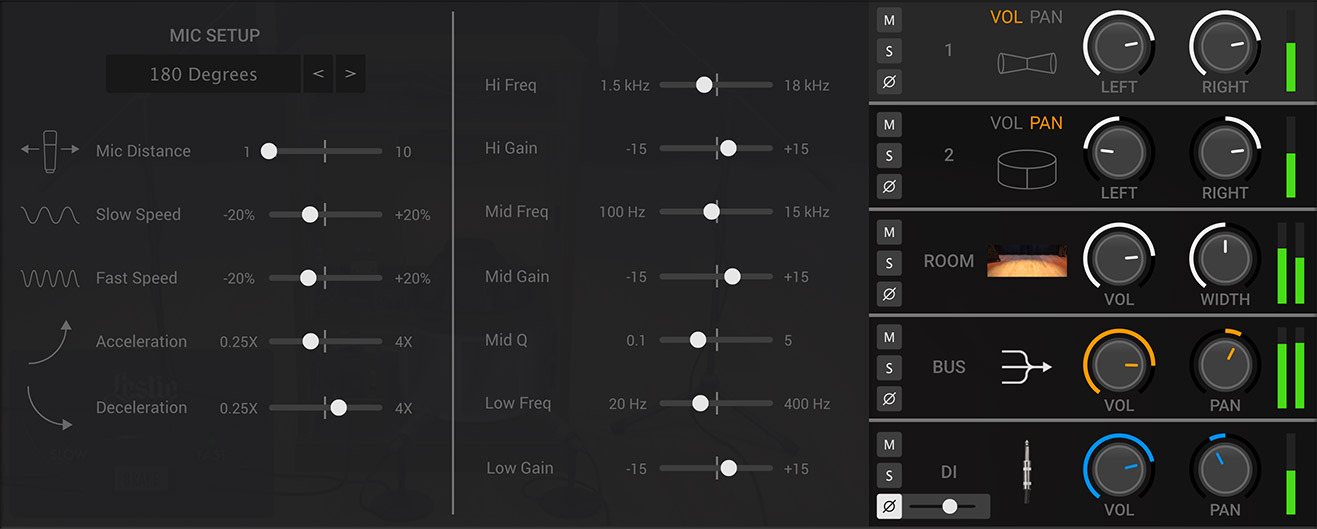1317x529 pixels.
Task: Switch channel 2 to VOL mode
Action: coord(1006,123)
